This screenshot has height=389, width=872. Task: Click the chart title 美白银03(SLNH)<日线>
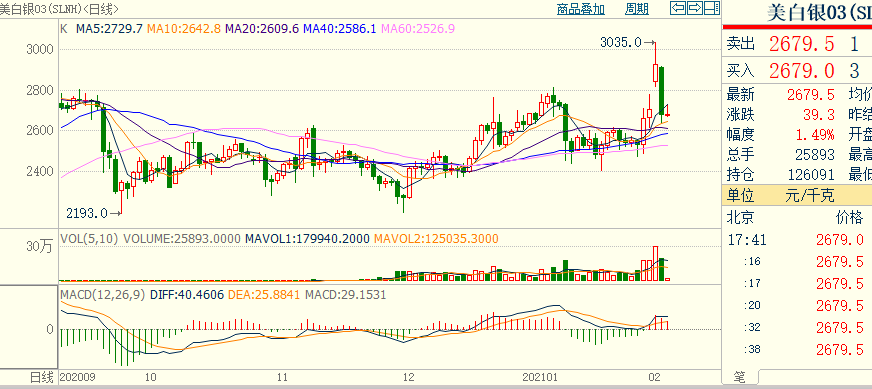click(x=60, y=8)
